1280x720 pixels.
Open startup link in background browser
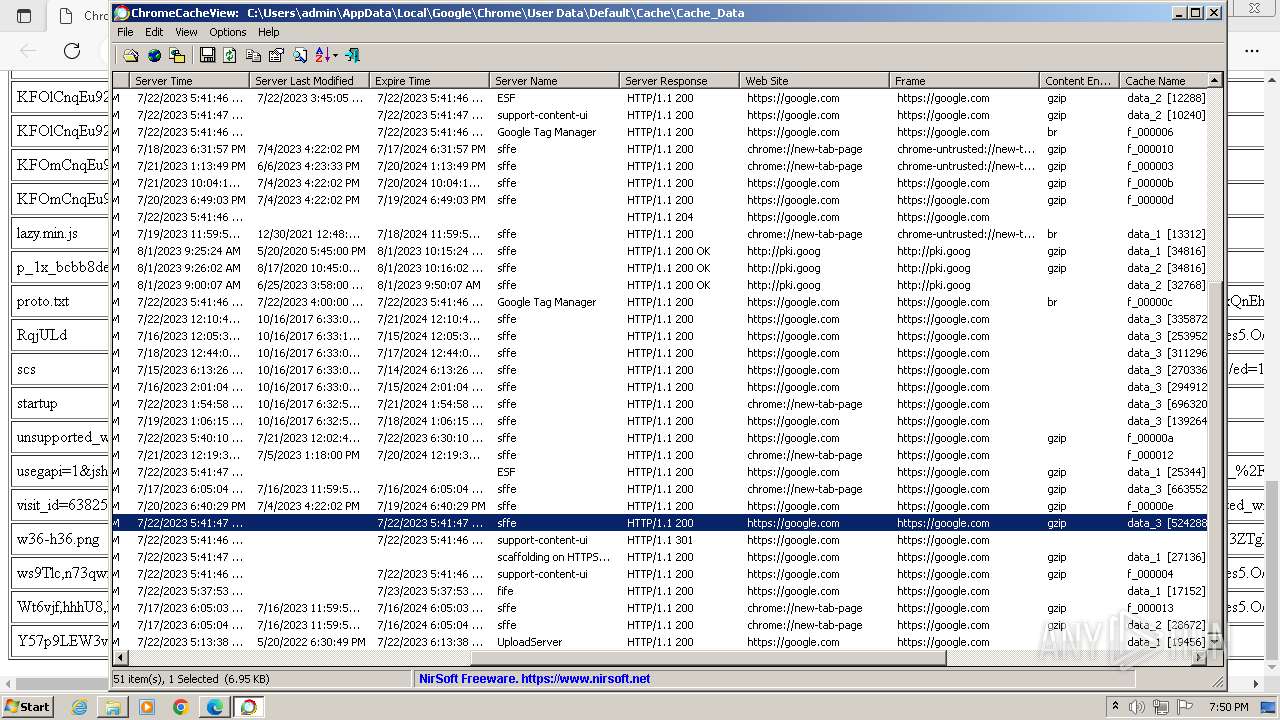(37, 403)
